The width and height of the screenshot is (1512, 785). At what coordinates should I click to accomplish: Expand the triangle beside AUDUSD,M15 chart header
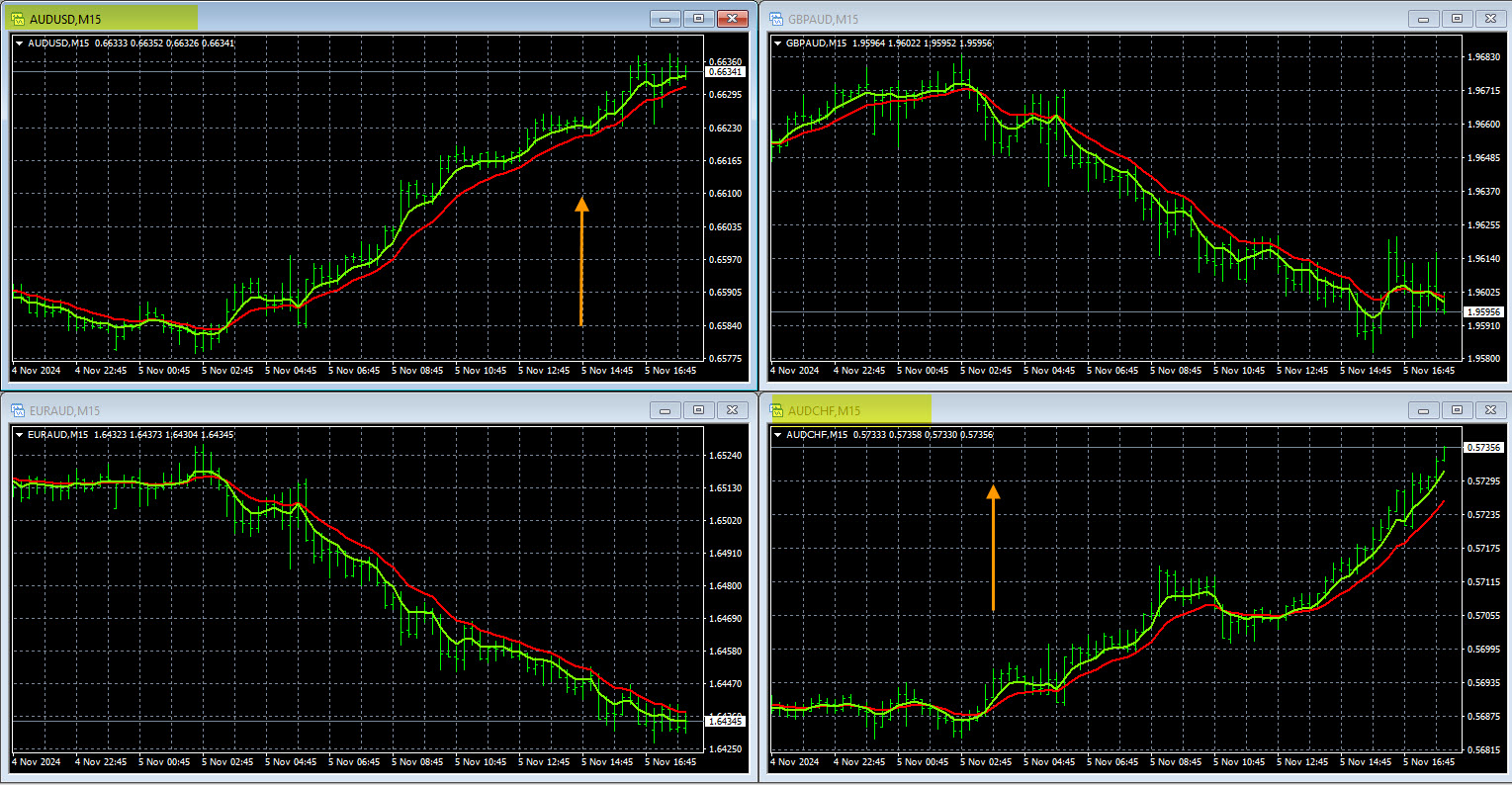coord(20,44)
